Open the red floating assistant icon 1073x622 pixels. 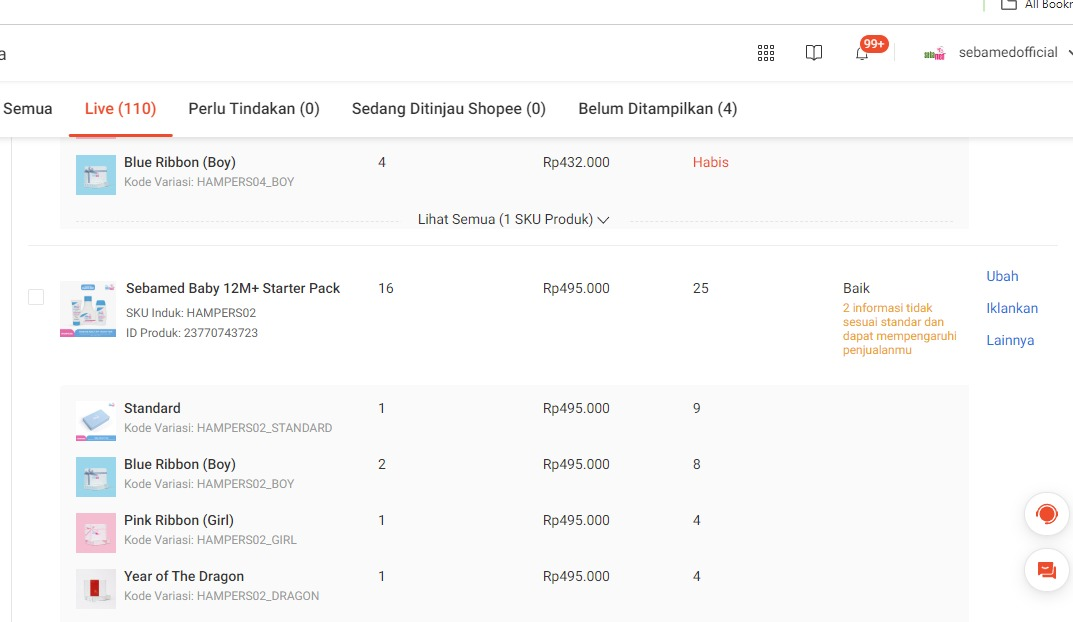click(1046, 514)
